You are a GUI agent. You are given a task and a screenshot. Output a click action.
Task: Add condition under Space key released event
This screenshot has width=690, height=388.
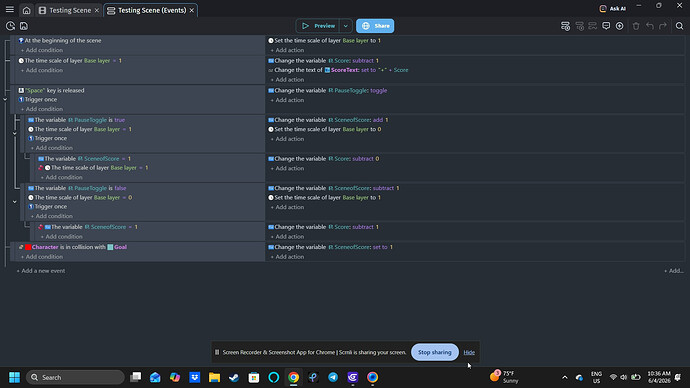[x=42, y=109]
